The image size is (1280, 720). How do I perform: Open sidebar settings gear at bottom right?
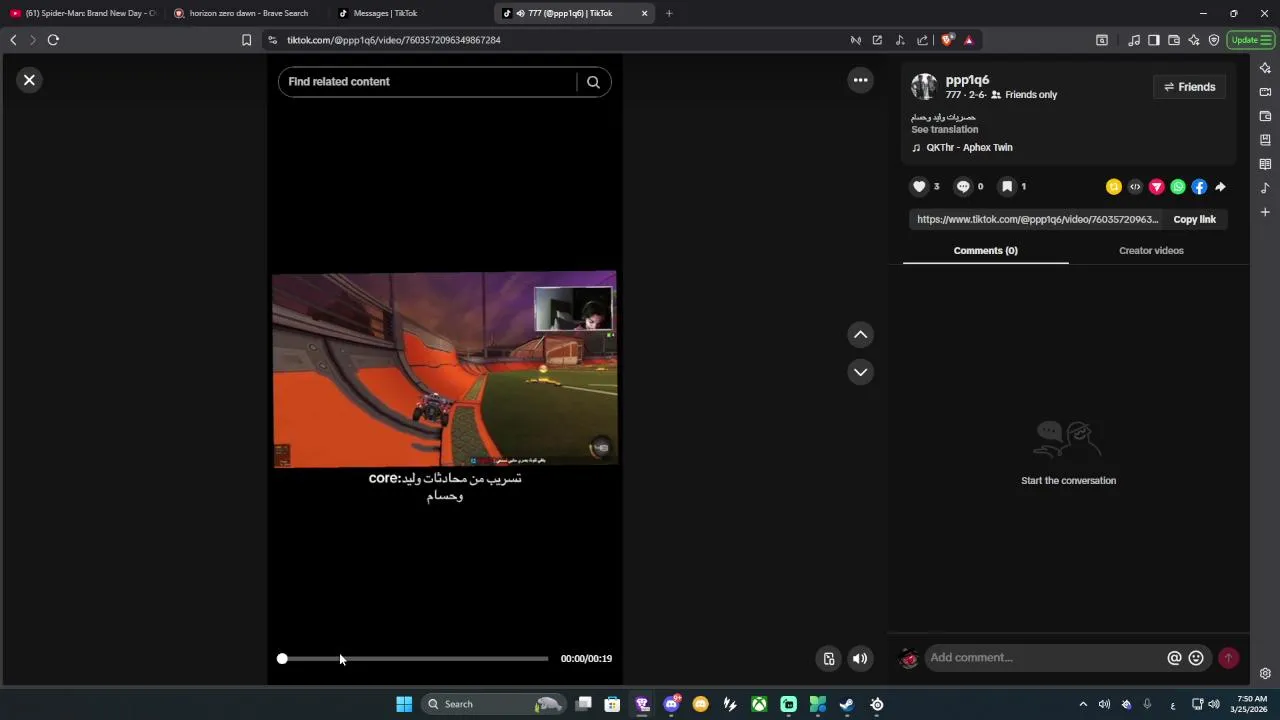1265,674
